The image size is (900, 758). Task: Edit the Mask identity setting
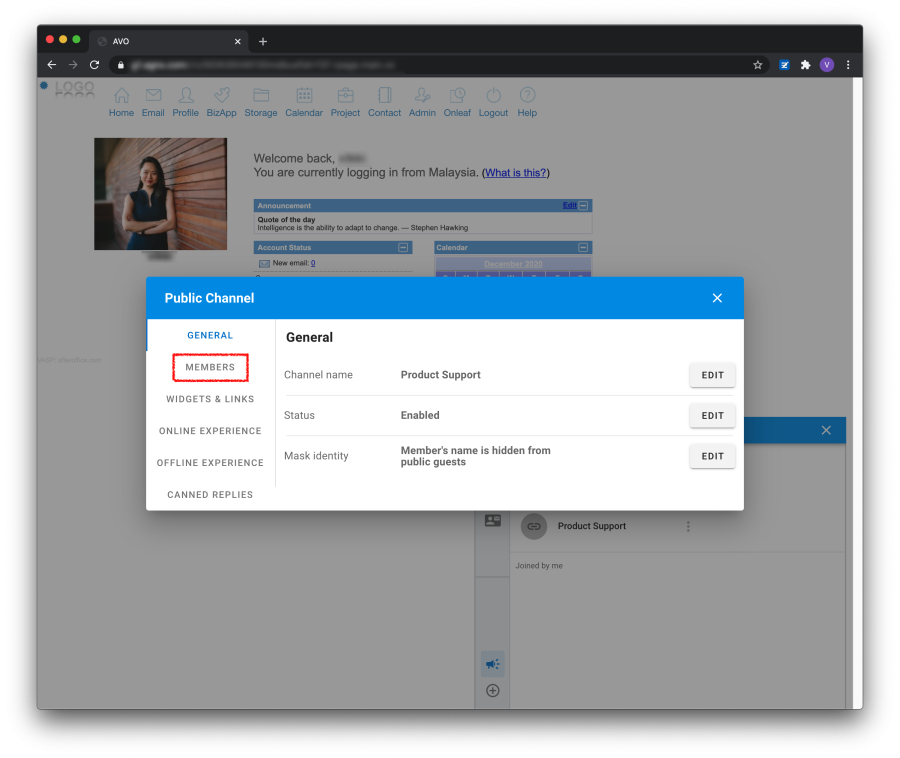712,456
